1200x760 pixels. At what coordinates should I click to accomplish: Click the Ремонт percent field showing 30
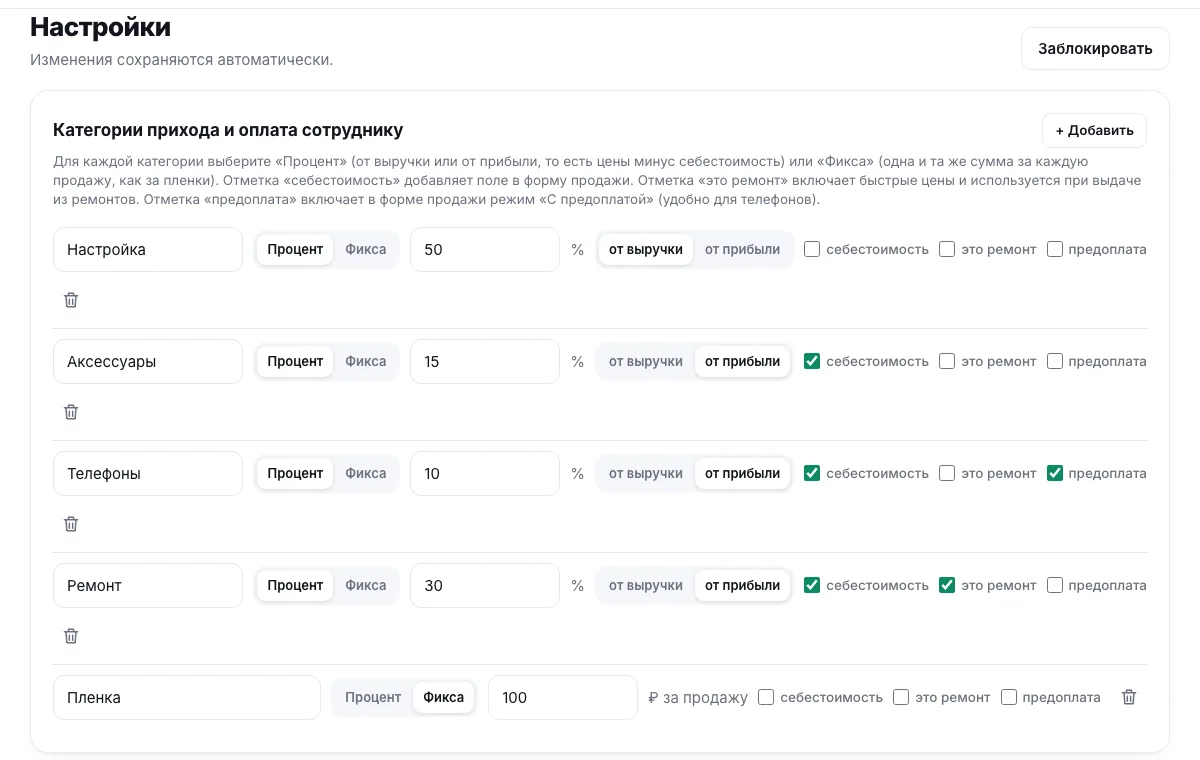coord(485,586)
